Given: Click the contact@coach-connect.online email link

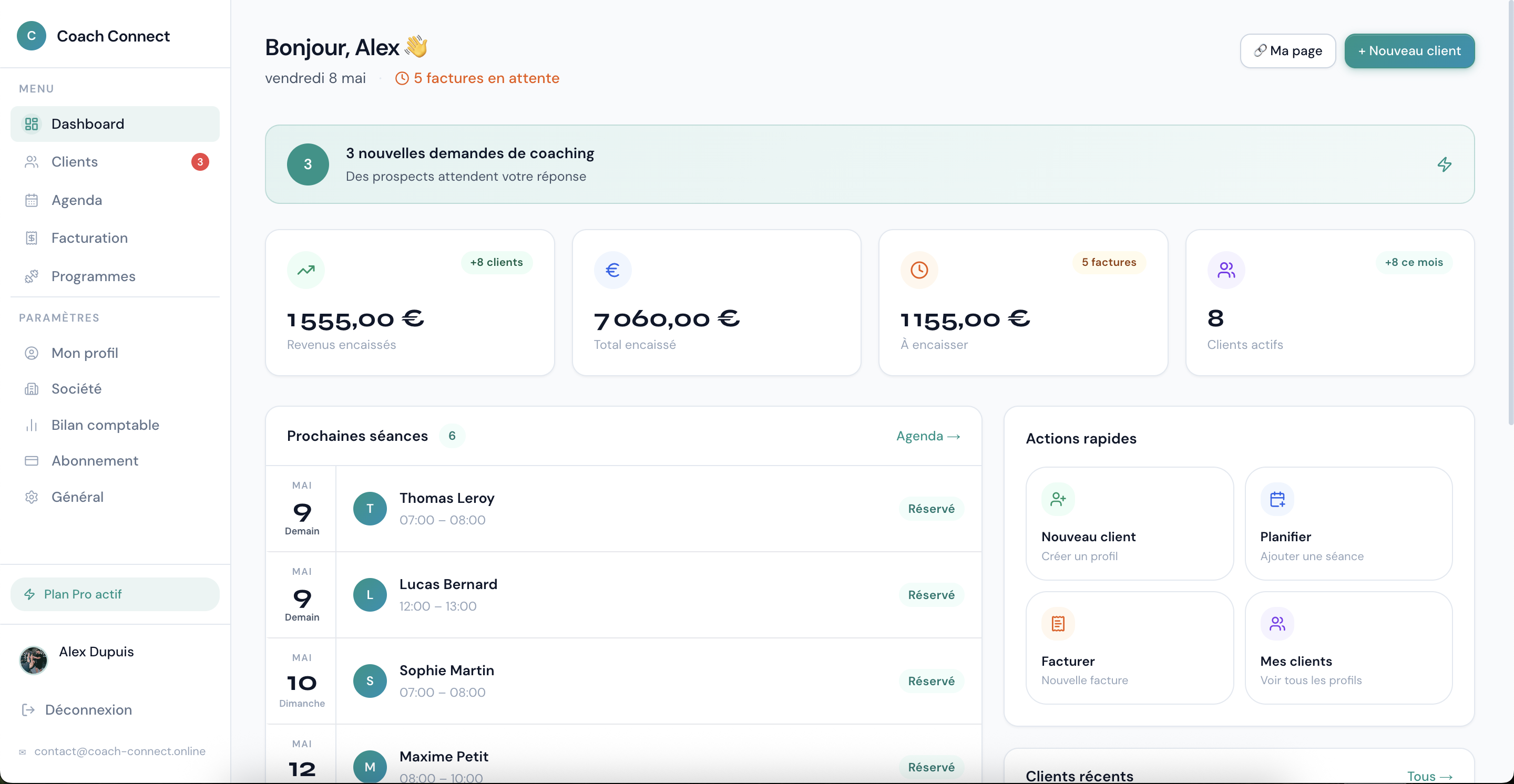Looking at the screenshot, I should tap(120, 751).
